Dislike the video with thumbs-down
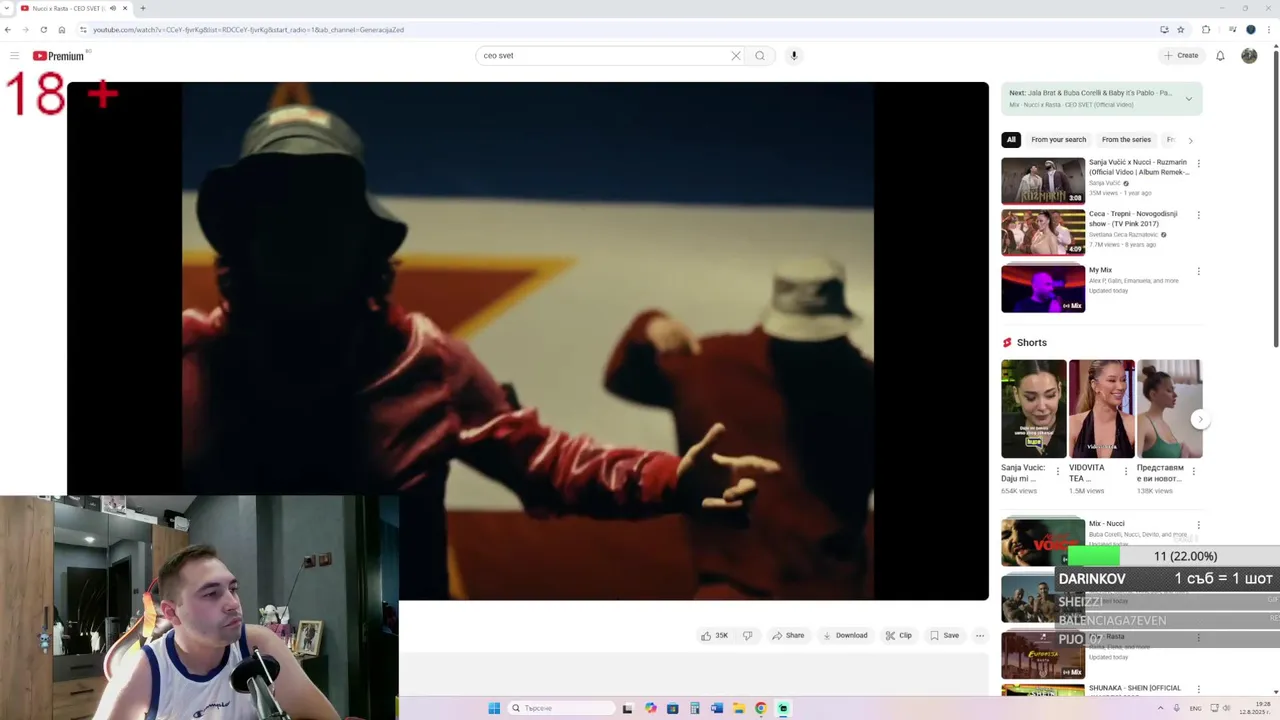The width and height of the screenshot is (1280, 720). (x=747, y=635)
